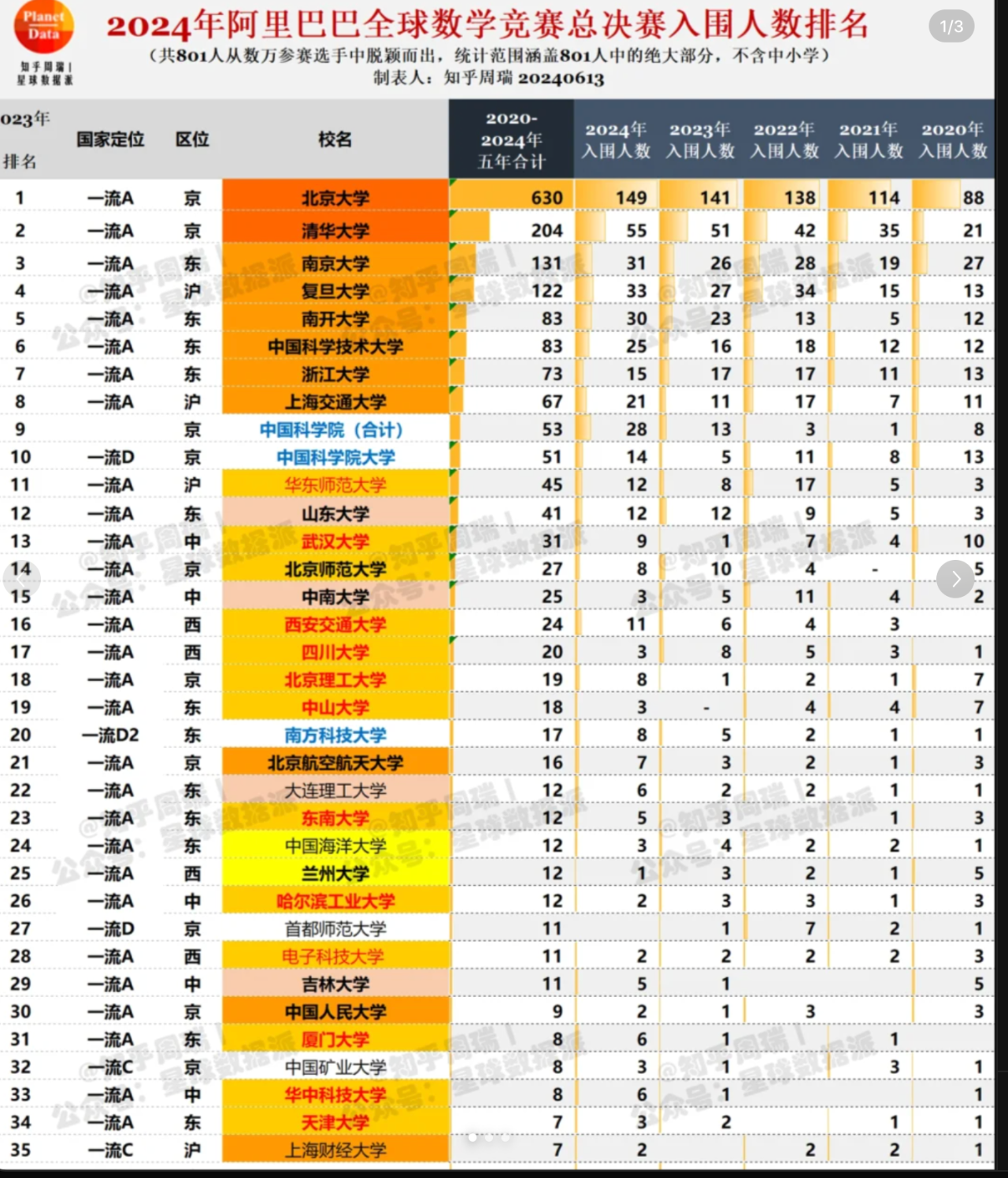Click the 北京大学 school name cell

pos(335,198)
